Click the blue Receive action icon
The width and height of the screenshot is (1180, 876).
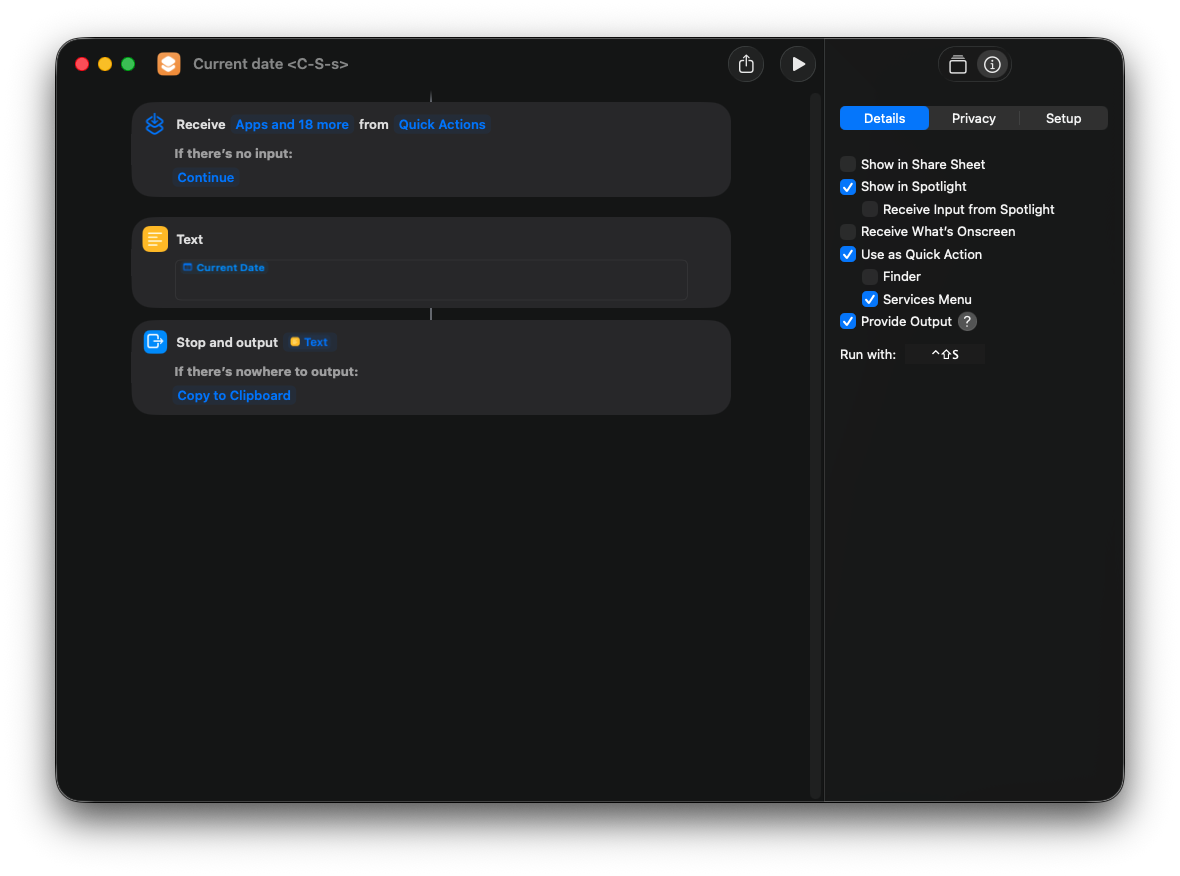pyautogui.click(x=154, y=124)
